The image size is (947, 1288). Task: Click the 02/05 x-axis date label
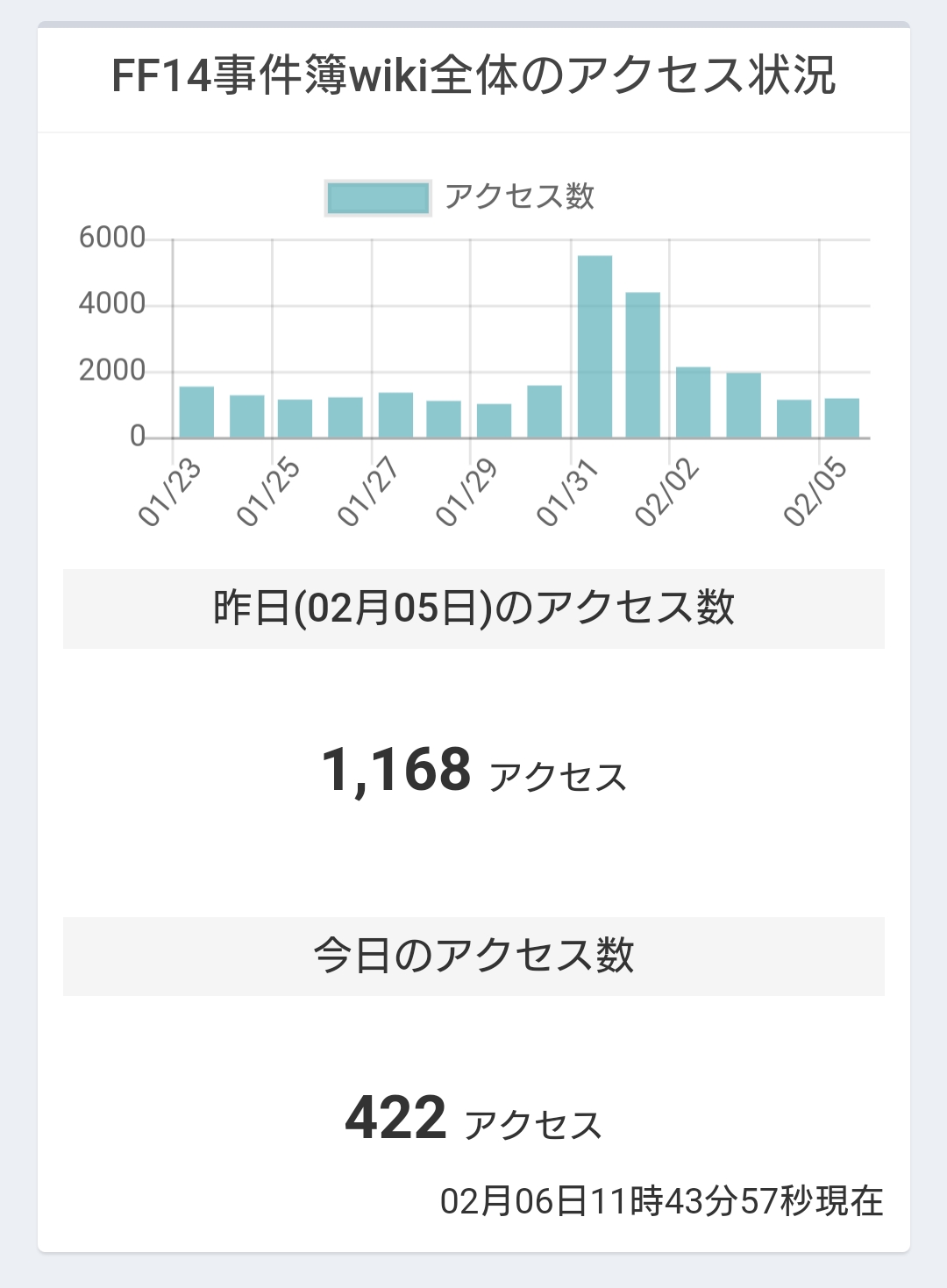[x=815, y=493]
